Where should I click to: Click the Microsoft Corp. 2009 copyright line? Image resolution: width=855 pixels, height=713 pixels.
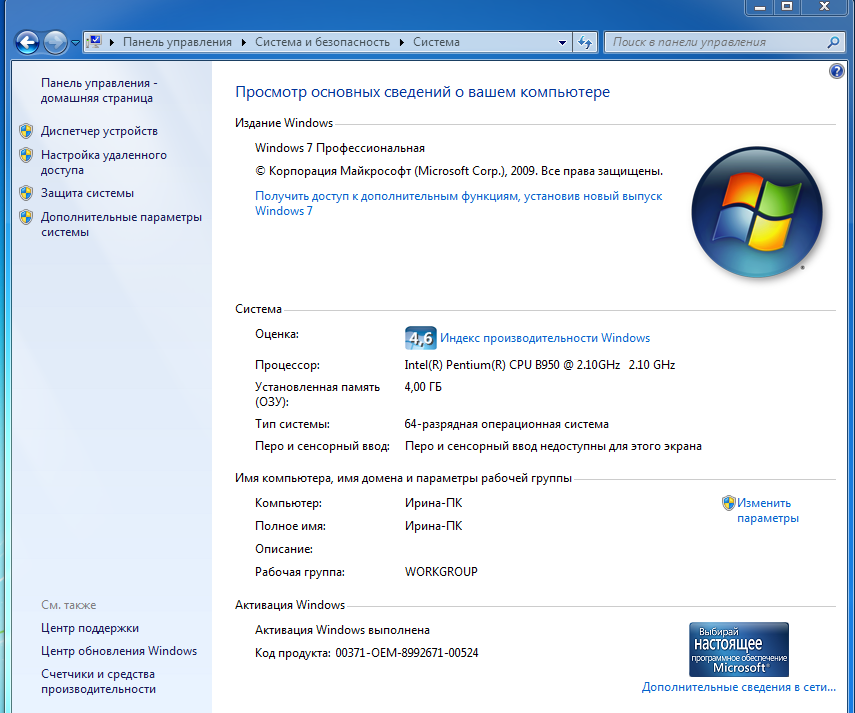click(459, 171)
